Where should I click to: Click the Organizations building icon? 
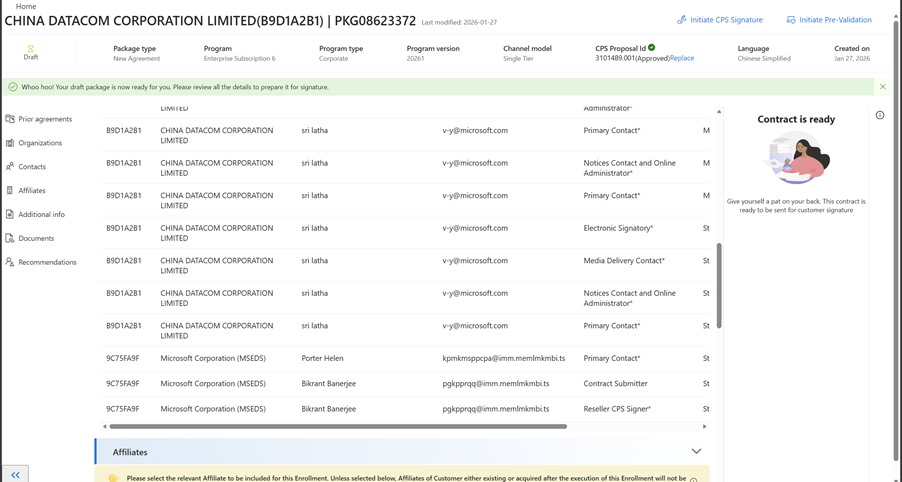tap(10, 143)
